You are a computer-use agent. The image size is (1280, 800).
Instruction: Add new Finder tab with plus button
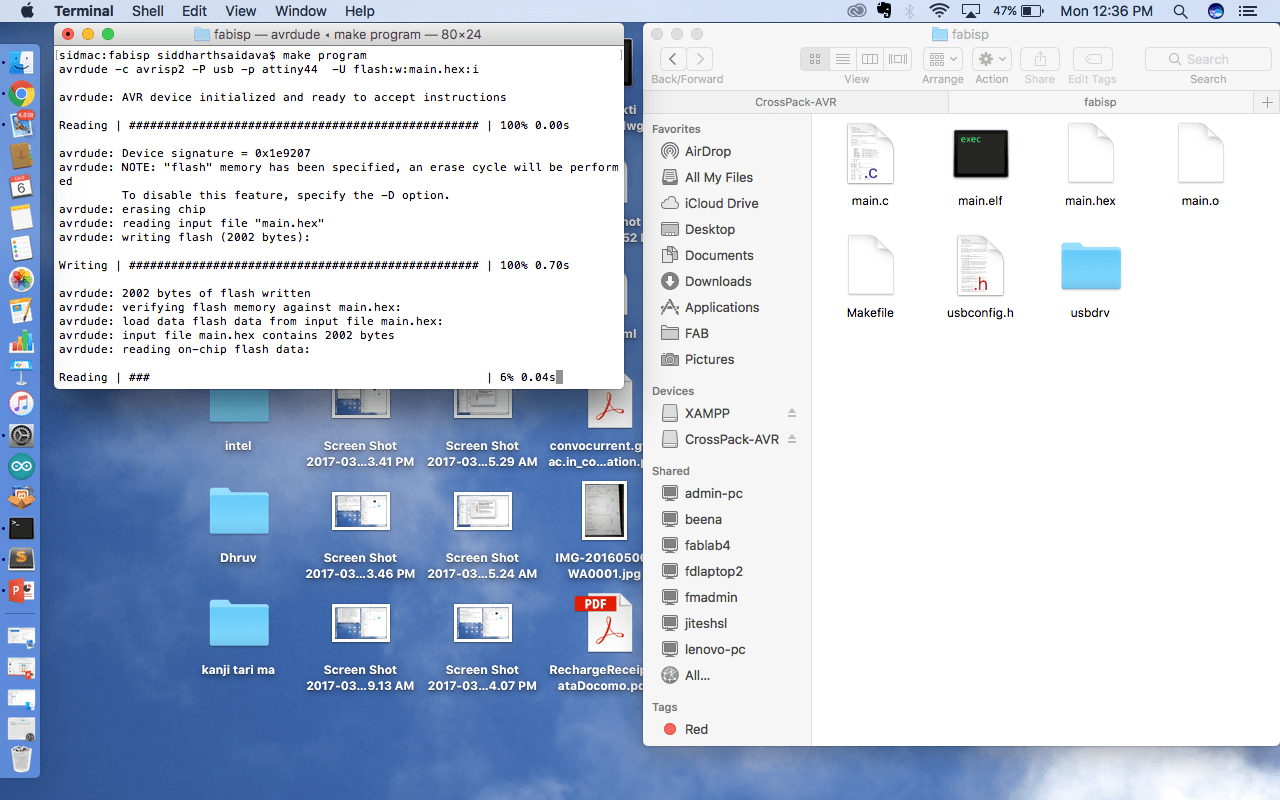tap(1267, 102)
